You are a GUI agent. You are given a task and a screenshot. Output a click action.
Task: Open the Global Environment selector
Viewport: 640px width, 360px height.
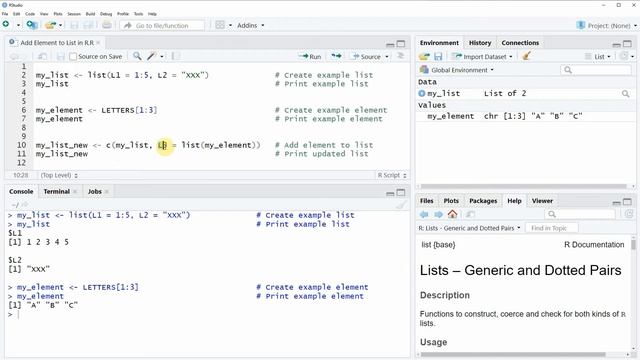(x=457, y=70)
